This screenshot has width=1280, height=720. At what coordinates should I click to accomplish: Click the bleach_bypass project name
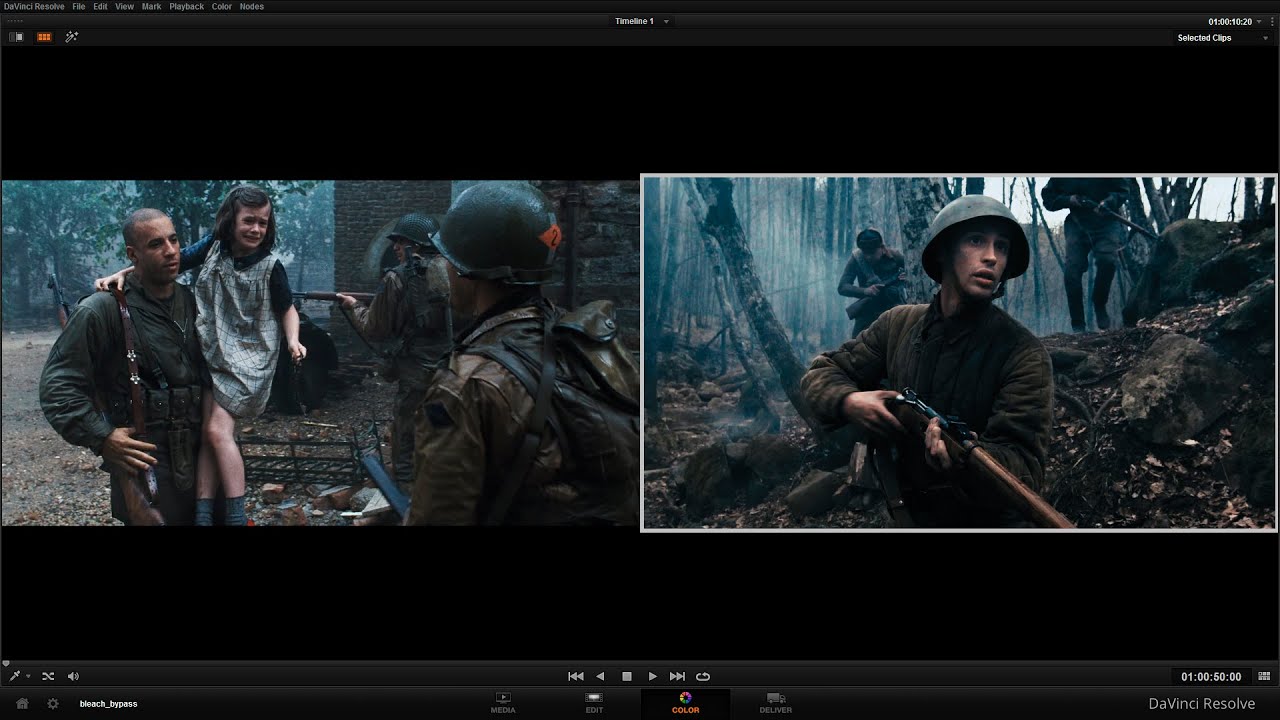pos(108,704)
